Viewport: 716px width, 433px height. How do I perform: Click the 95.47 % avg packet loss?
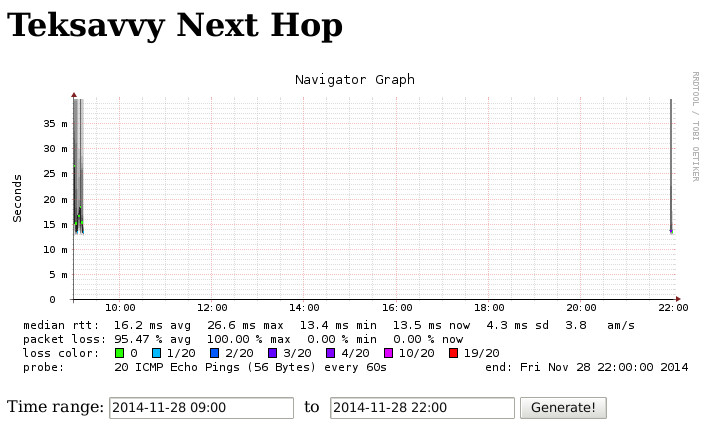click(152, 339)
